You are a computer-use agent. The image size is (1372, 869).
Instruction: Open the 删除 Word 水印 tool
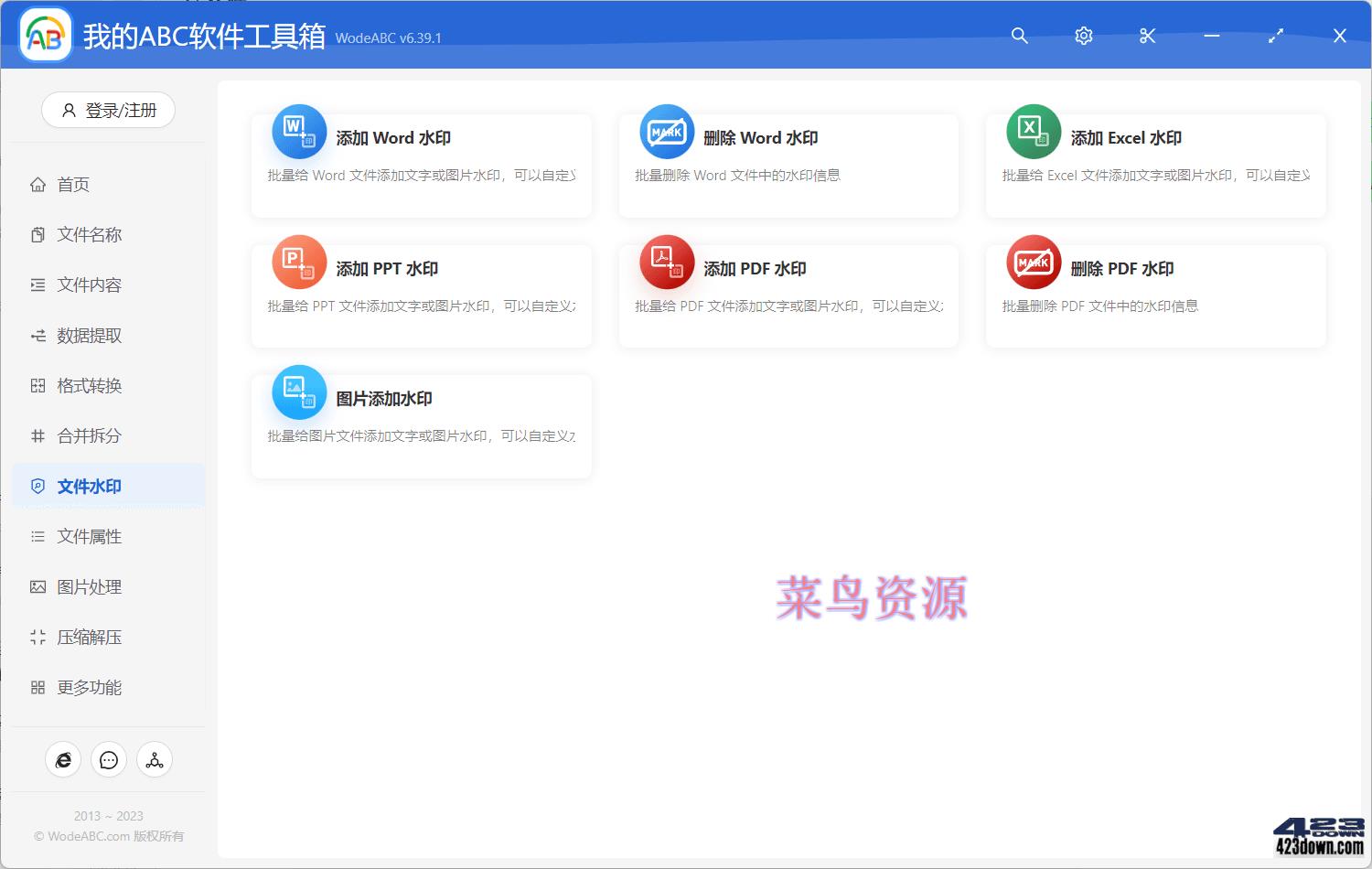point(788,165)
